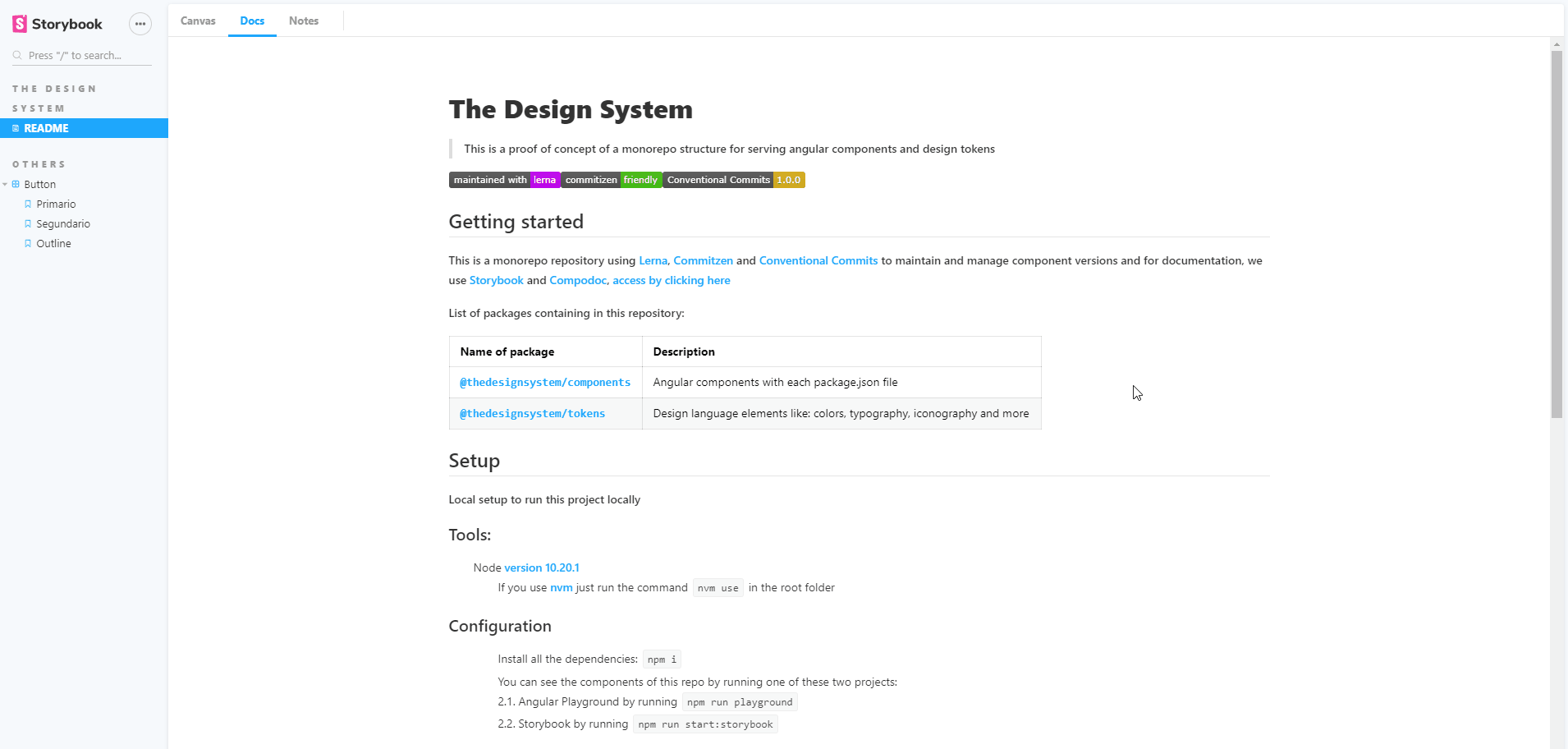
Task: Click the 'Getting started' heading
Action: click(x=516, y=222)
